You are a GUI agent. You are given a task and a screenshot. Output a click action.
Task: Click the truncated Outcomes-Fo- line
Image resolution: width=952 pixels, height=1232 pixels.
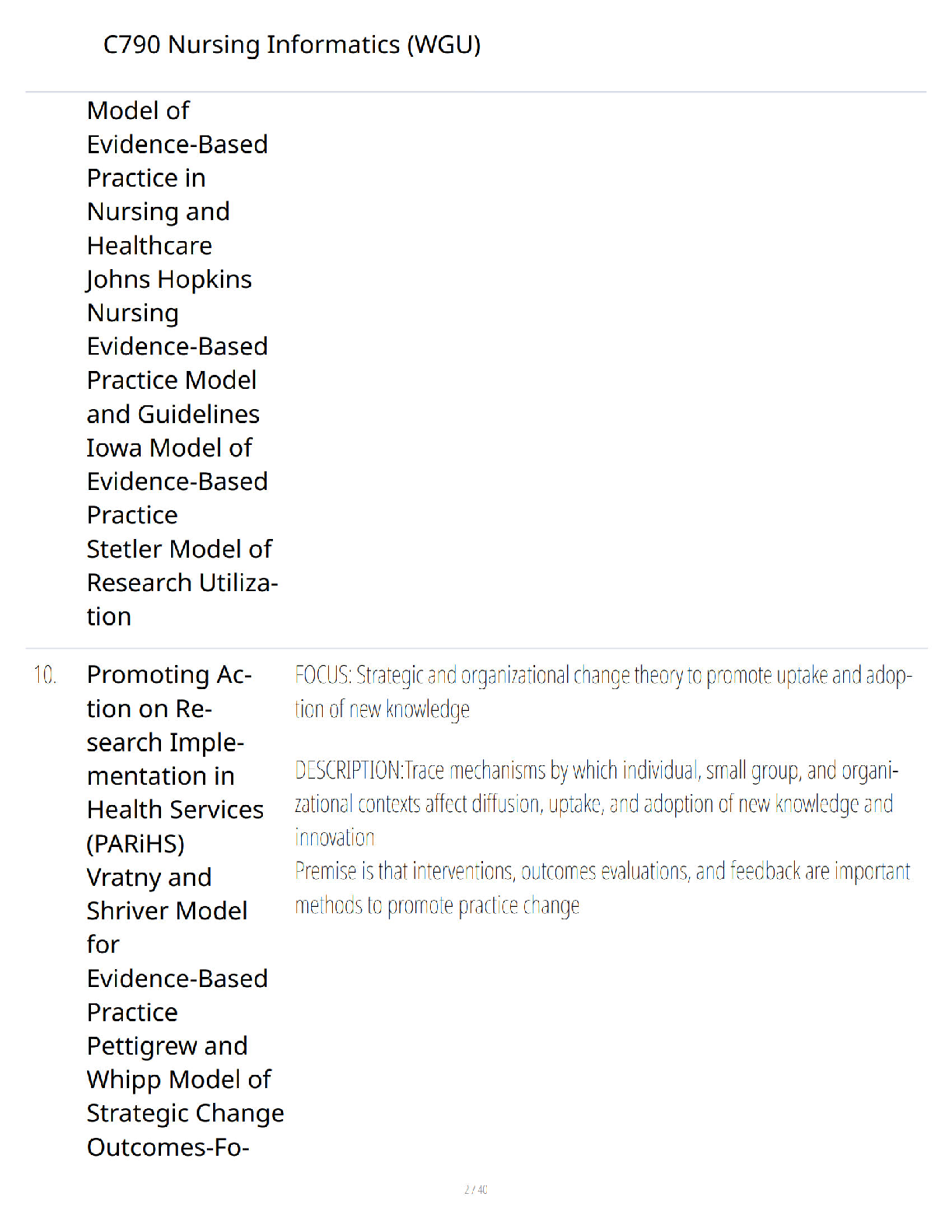click(x=168, y=1146)
